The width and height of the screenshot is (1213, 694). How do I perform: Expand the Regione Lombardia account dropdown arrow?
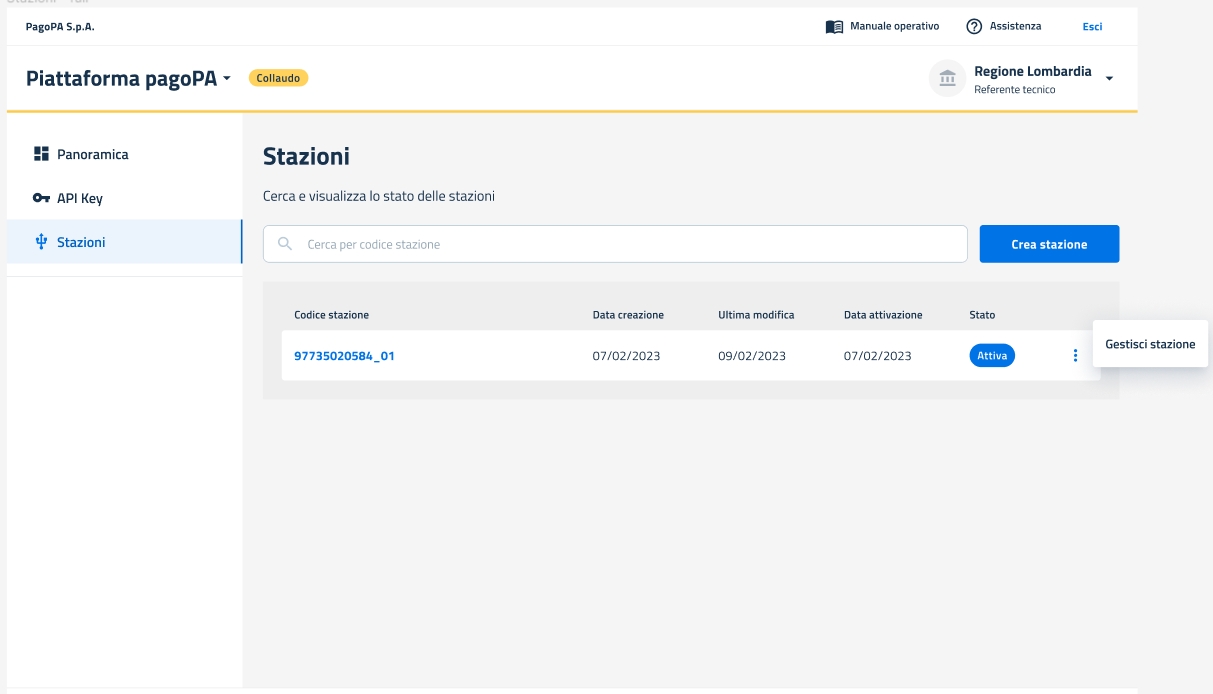[1109, 79]
